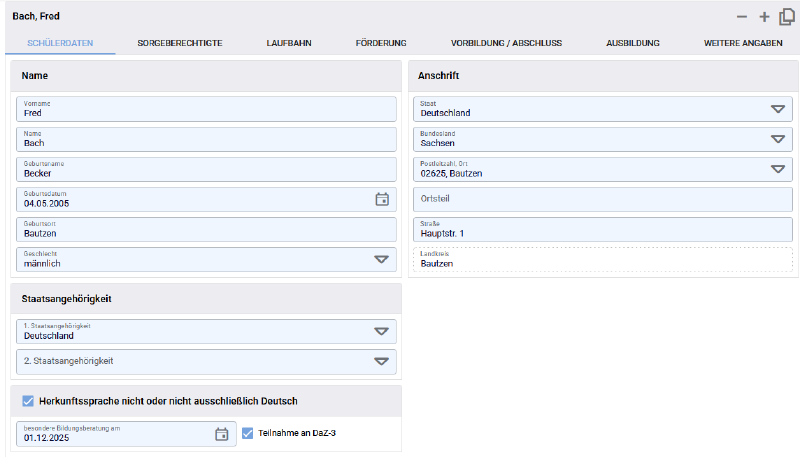Open the Laufbahn tab

tap(288, 44)
